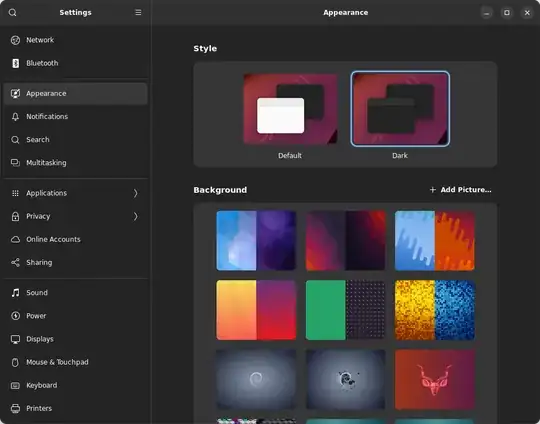The width and height of the screenshot is (540, 424).
Task: Choose the gold and blue pixel wallpaper
Action: click(435, 310)
